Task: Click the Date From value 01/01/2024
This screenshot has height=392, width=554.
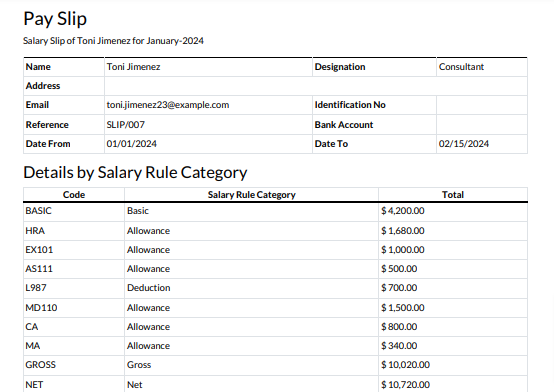Action: tap(131, 144)
